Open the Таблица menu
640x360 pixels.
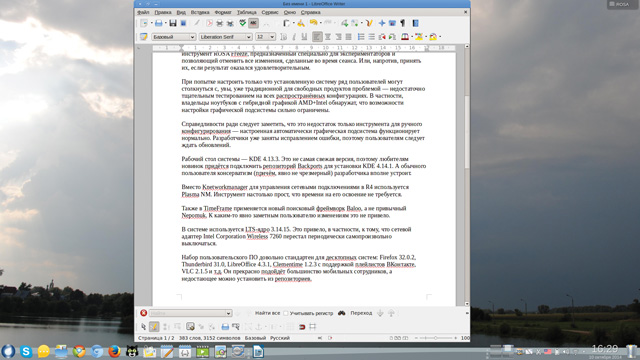tap(247, 12)
